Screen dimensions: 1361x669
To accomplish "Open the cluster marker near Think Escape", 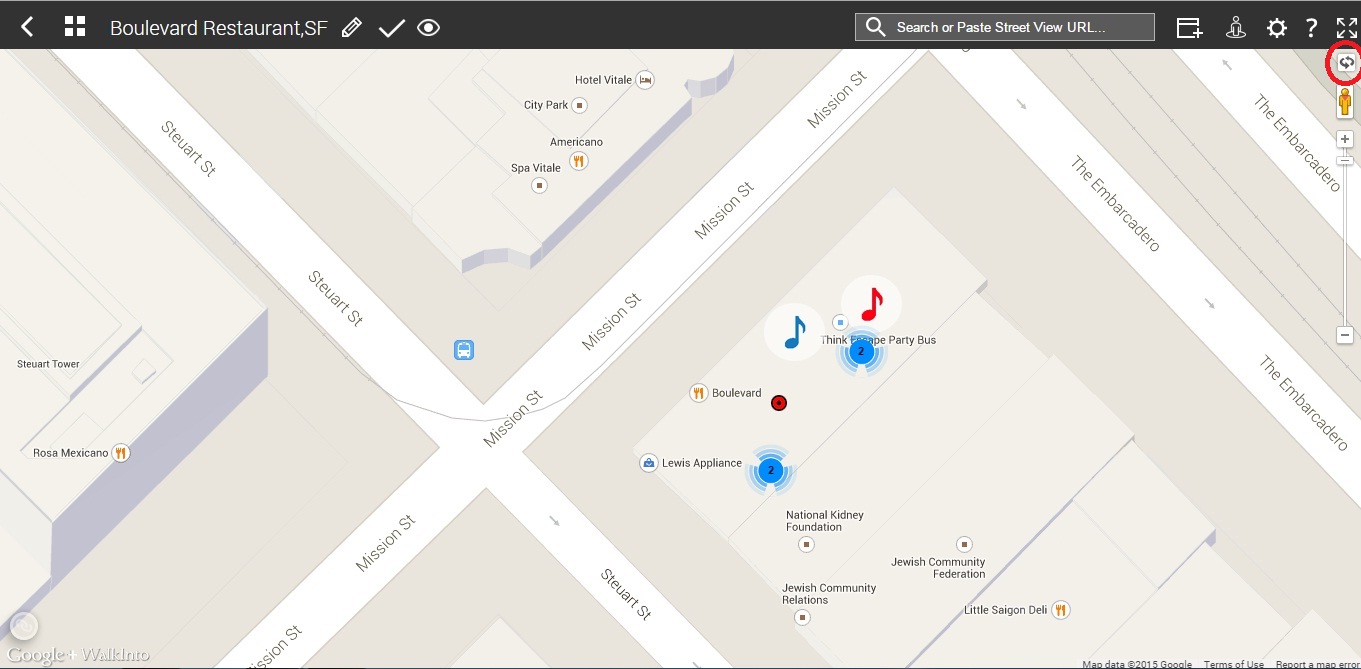I will point(860,352).
